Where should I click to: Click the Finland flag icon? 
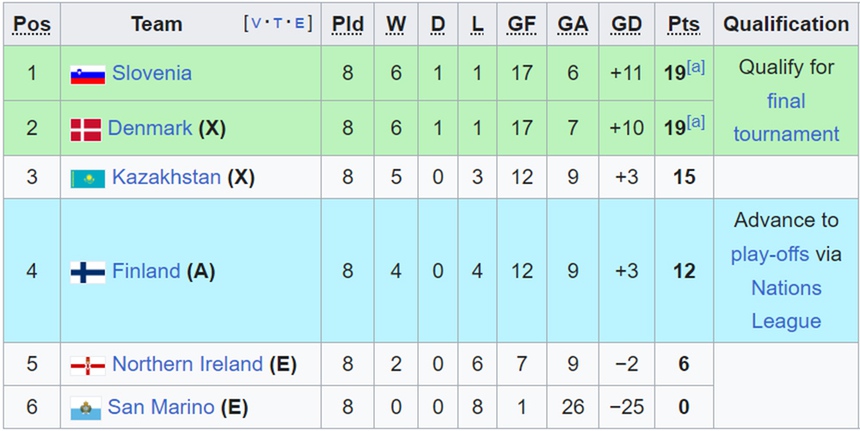(x=88, y=272)
